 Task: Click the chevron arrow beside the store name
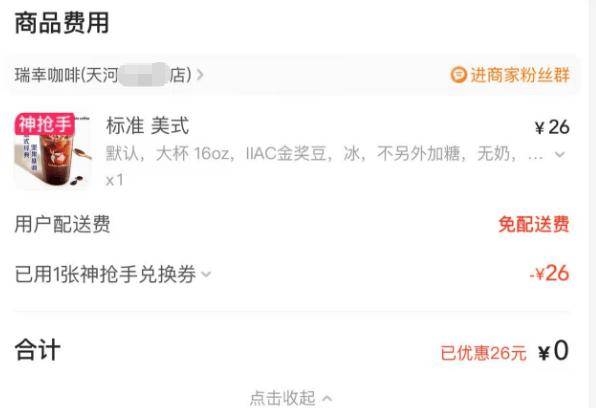[x=200, y=75]
